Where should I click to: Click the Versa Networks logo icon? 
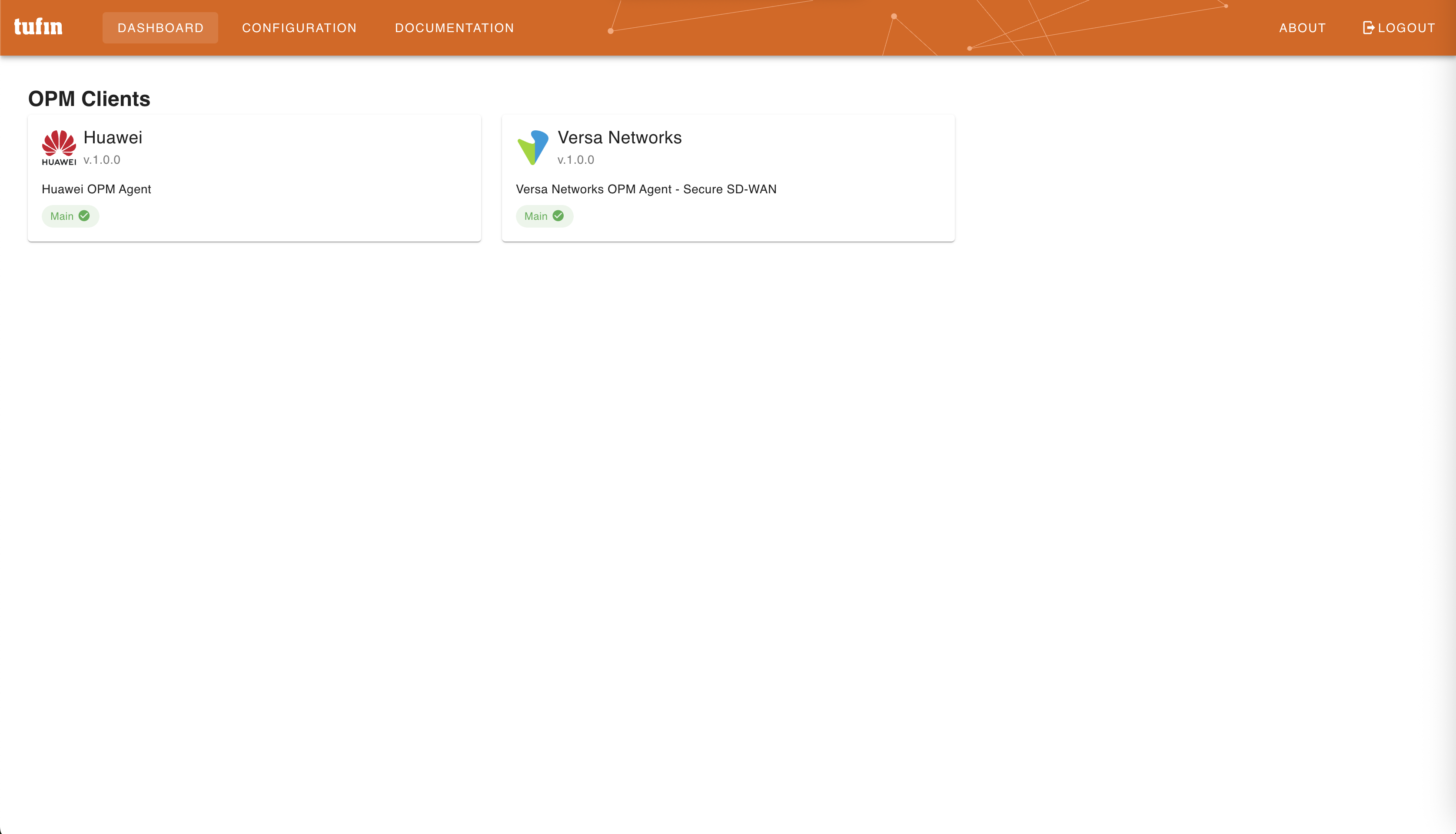coord(533,148)
